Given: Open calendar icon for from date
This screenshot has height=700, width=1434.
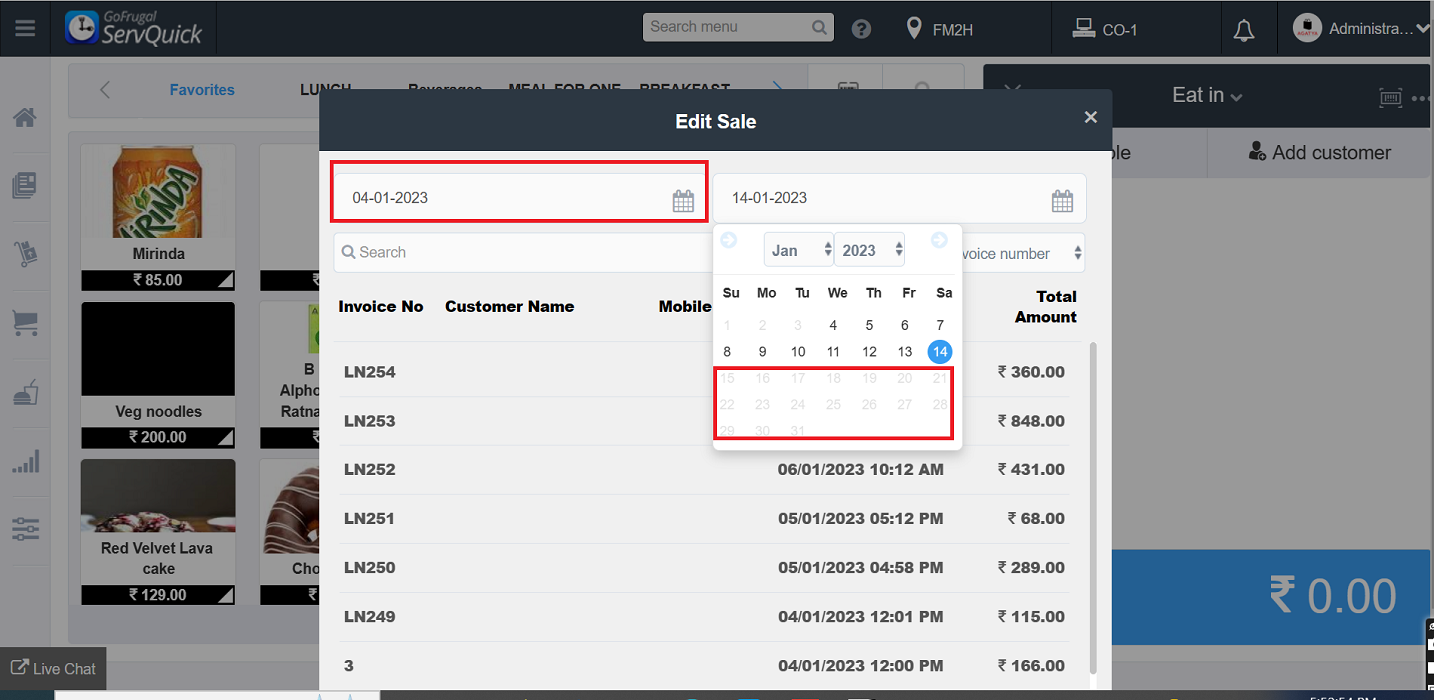Looking at the screenshot, I should (x=683, y=200).
